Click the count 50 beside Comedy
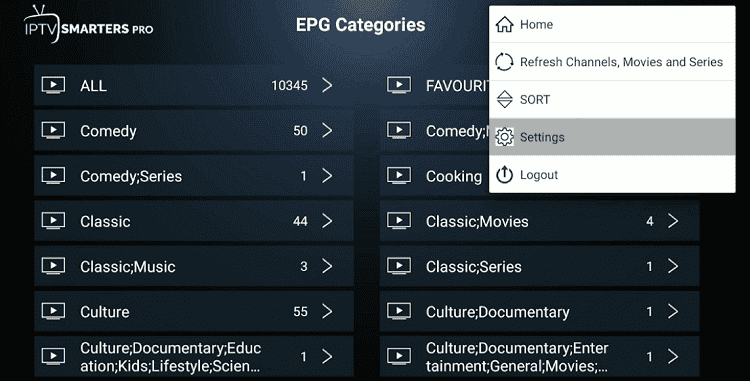Image resolution: width=750 pixels, height=381 pixels. (x=300, y=131)
